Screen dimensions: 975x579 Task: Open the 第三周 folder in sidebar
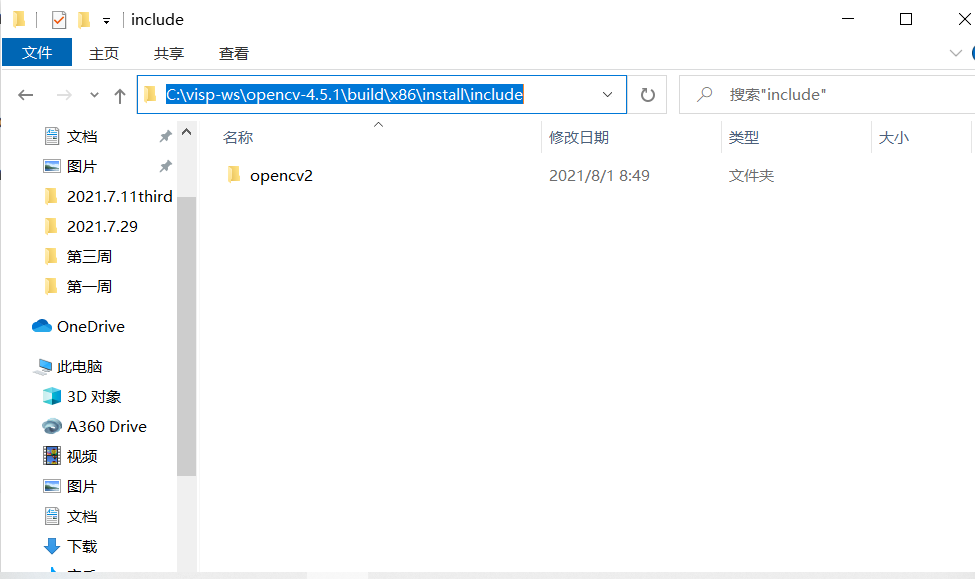89,256
